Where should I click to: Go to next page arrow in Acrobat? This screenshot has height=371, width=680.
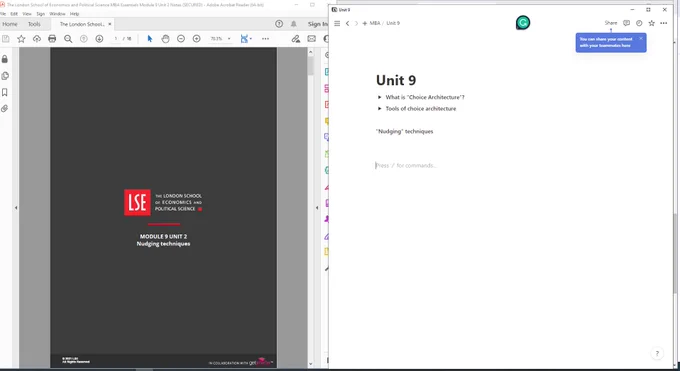coord(99,39)
